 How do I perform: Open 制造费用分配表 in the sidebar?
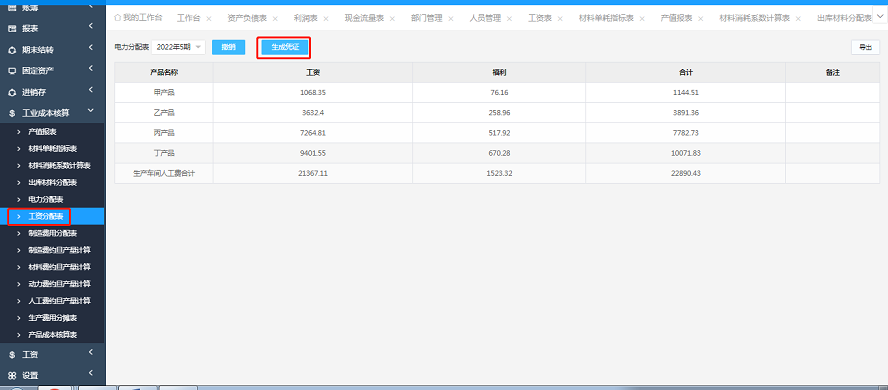(x=53, y=233)
